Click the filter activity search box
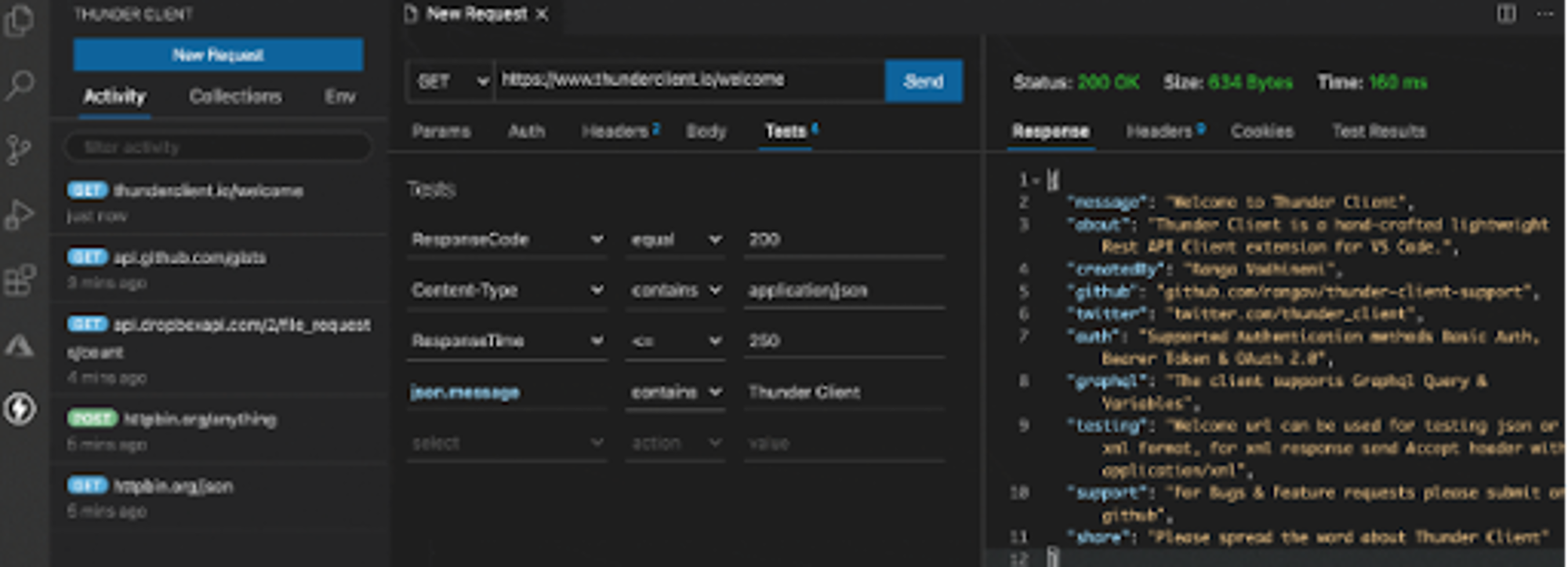1568x567 pixels. point(218,147)
